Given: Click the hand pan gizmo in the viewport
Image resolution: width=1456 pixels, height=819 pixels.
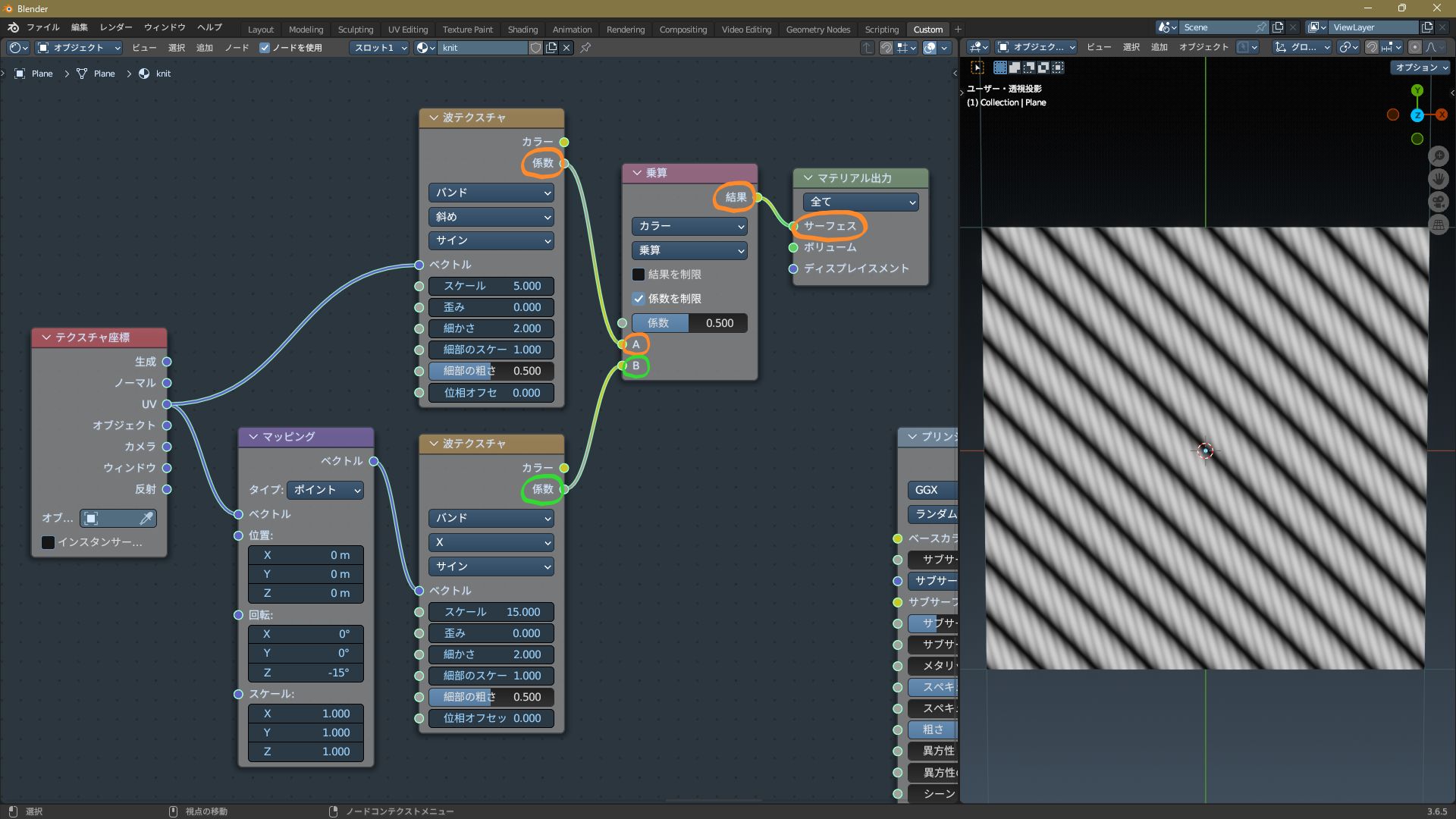Looking at the screenshot, I should click(x=1438, y=179).
